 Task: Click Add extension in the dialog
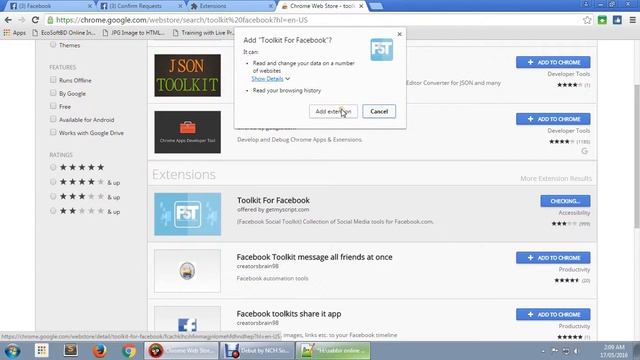[333, 111]
